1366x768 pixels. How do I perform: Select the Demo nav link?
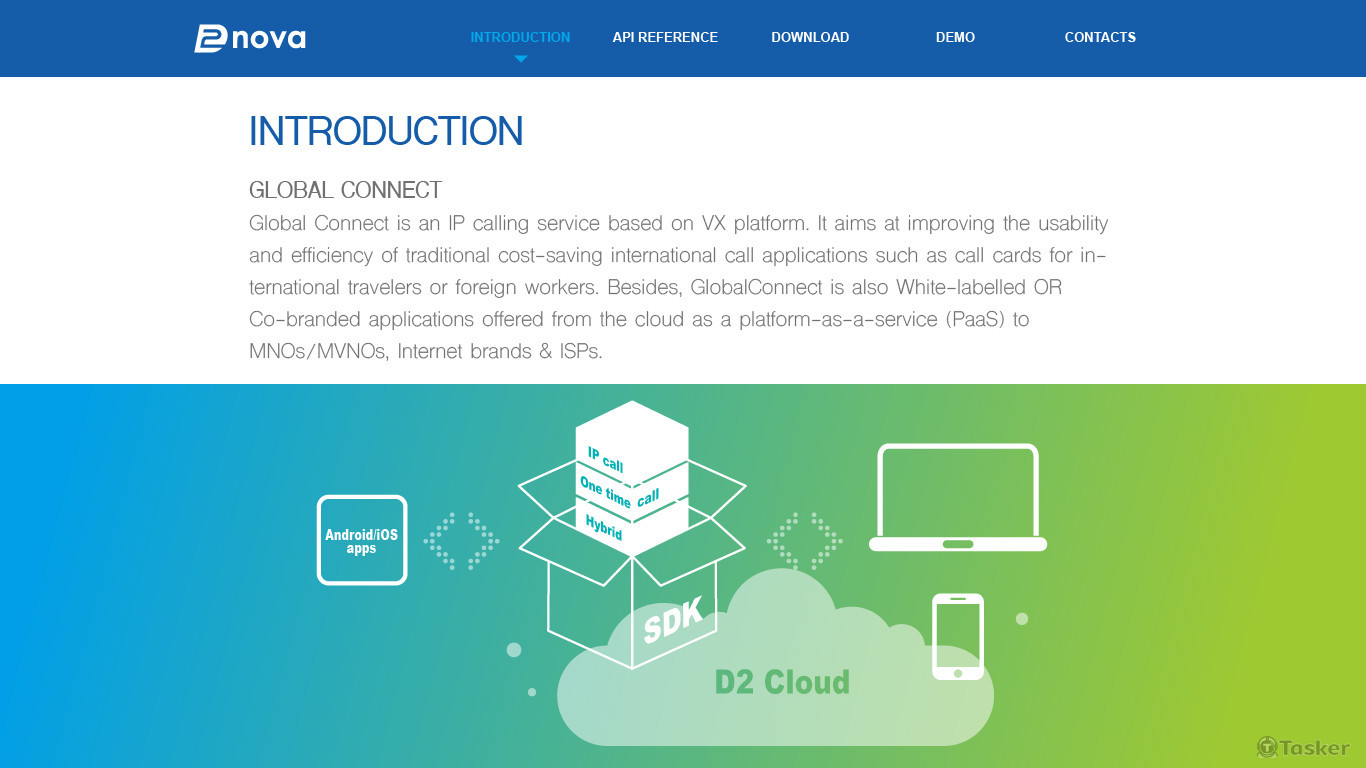(955, 37)
